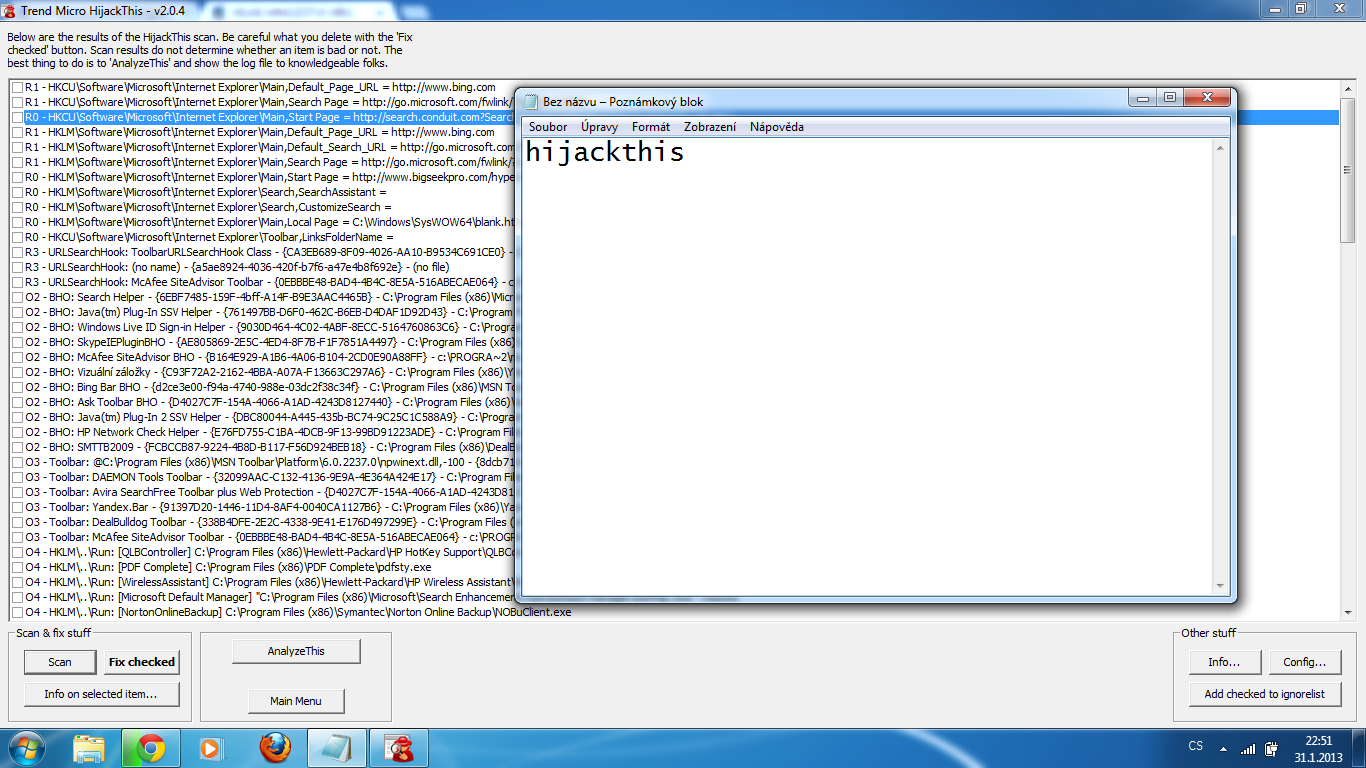1366x768 pixels.
Task: Open the Nápověda menu in Notepad
Action: pos(777,127)
